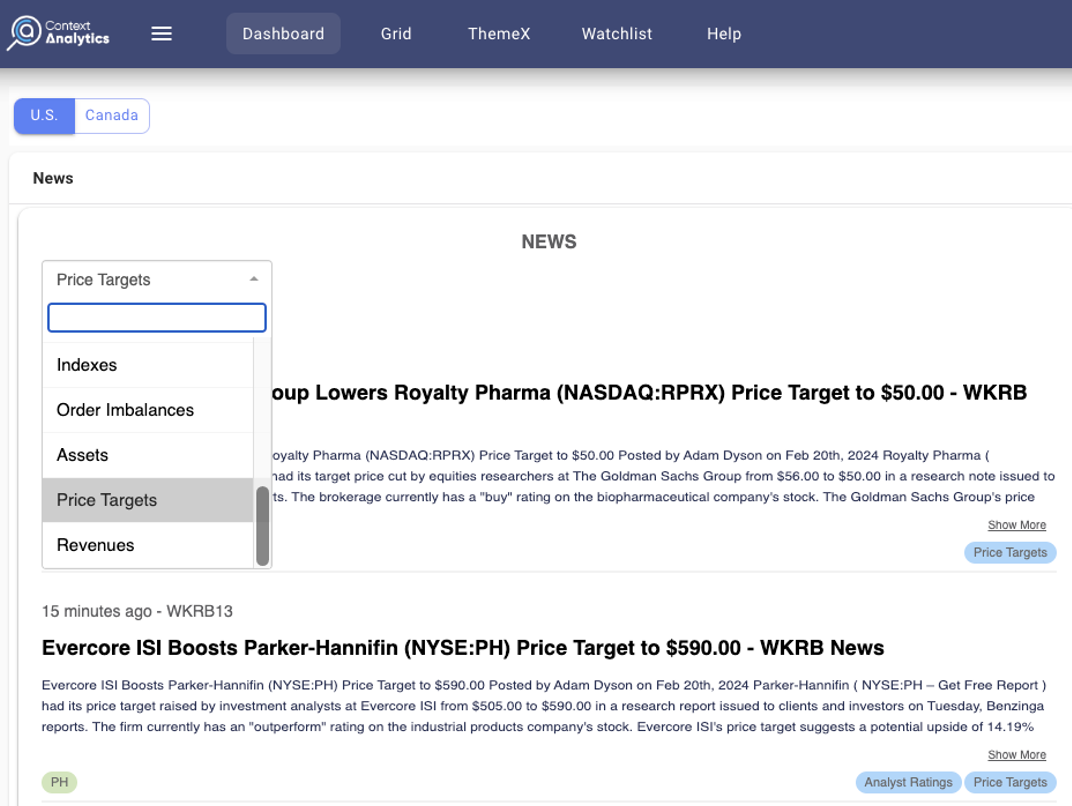Choose Indexes from the dropdown list
The image size is (1072, 806).
point(87,365)
